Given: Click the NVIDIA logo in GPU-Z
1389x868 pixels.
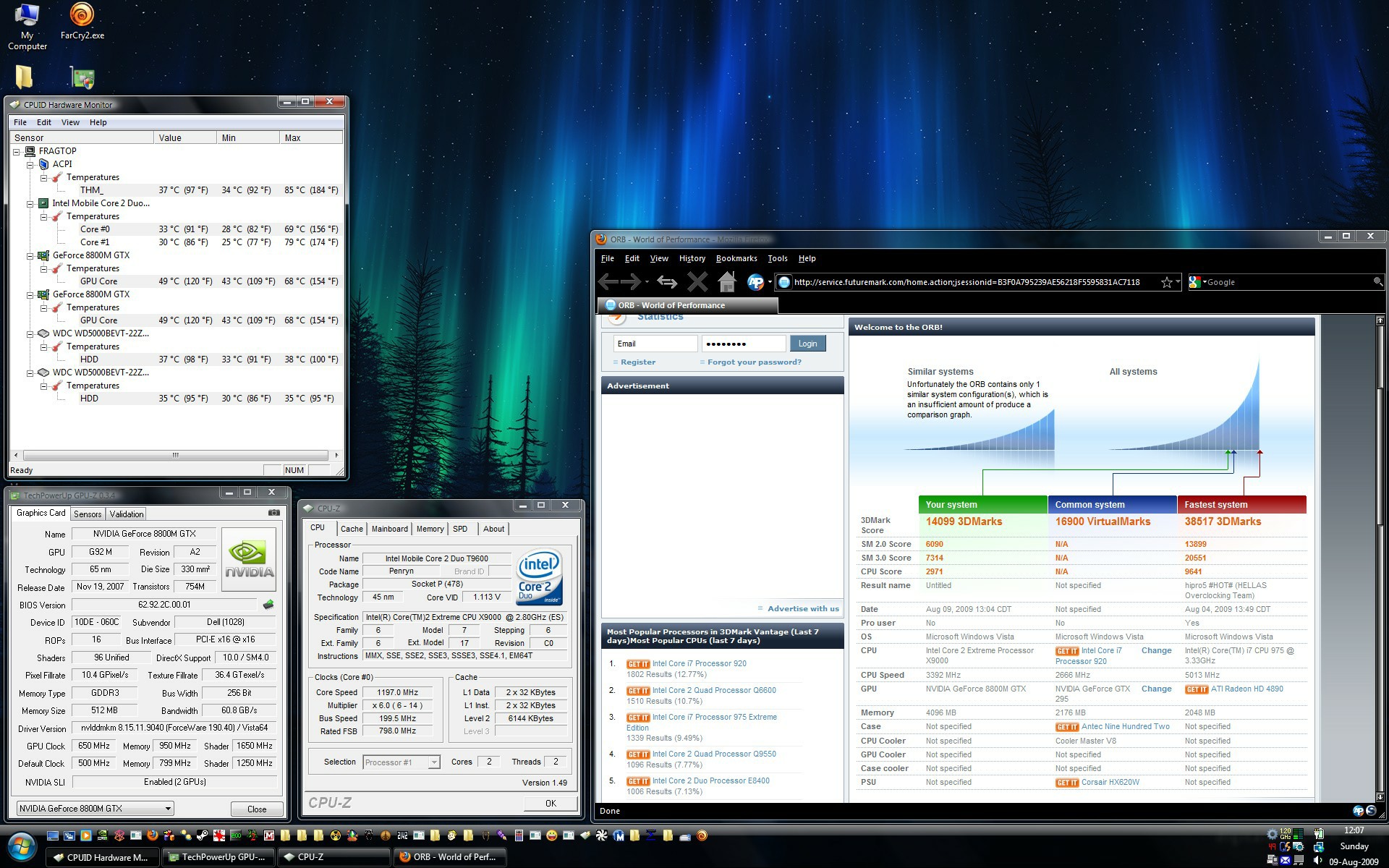Looking at the screenshot, I should [x=249, y=560].
